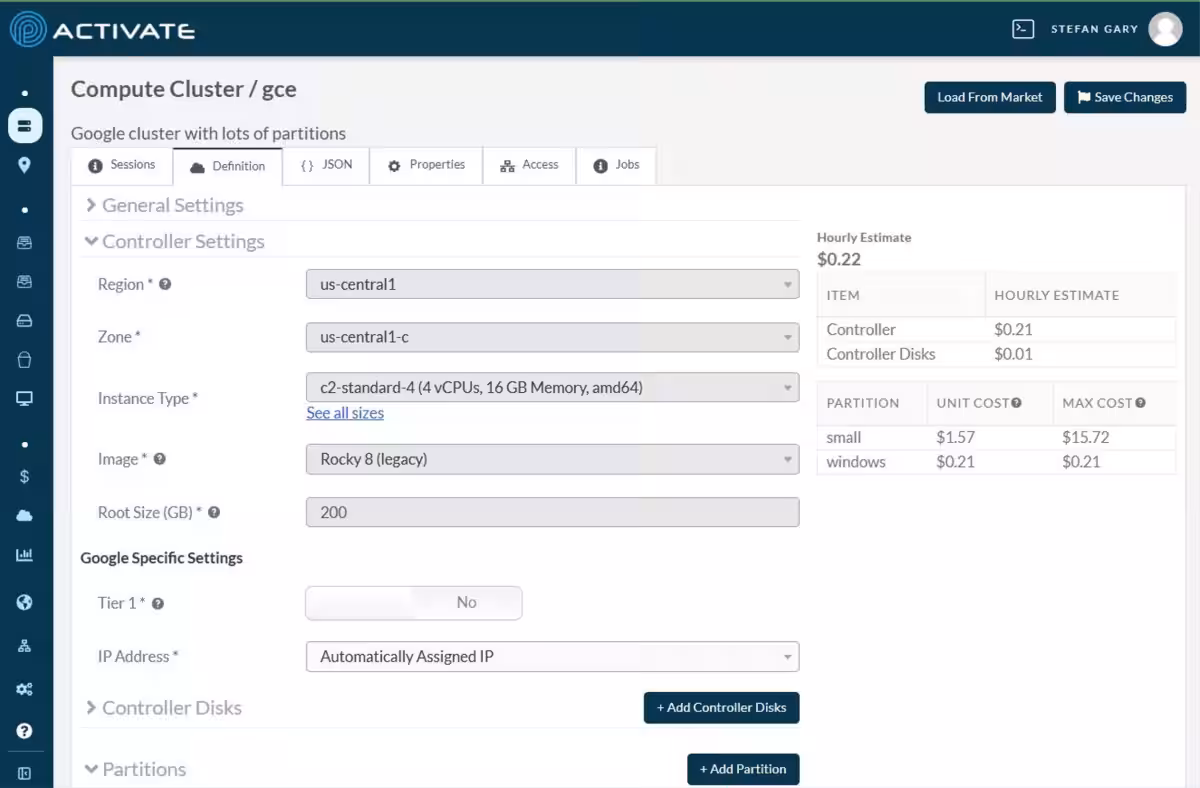Open the IP Address dropdown

point(552,657)
